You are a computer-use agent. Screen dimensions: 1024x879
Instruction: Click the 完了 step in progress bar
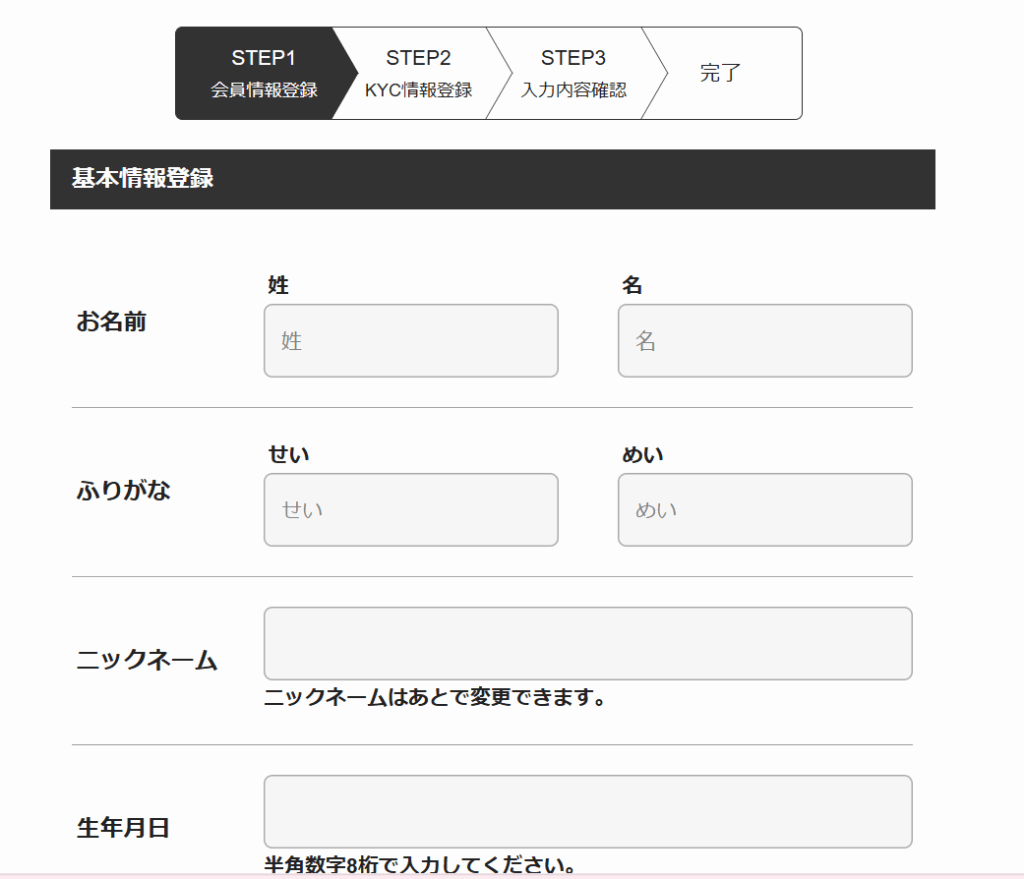(x=720, y=73)
